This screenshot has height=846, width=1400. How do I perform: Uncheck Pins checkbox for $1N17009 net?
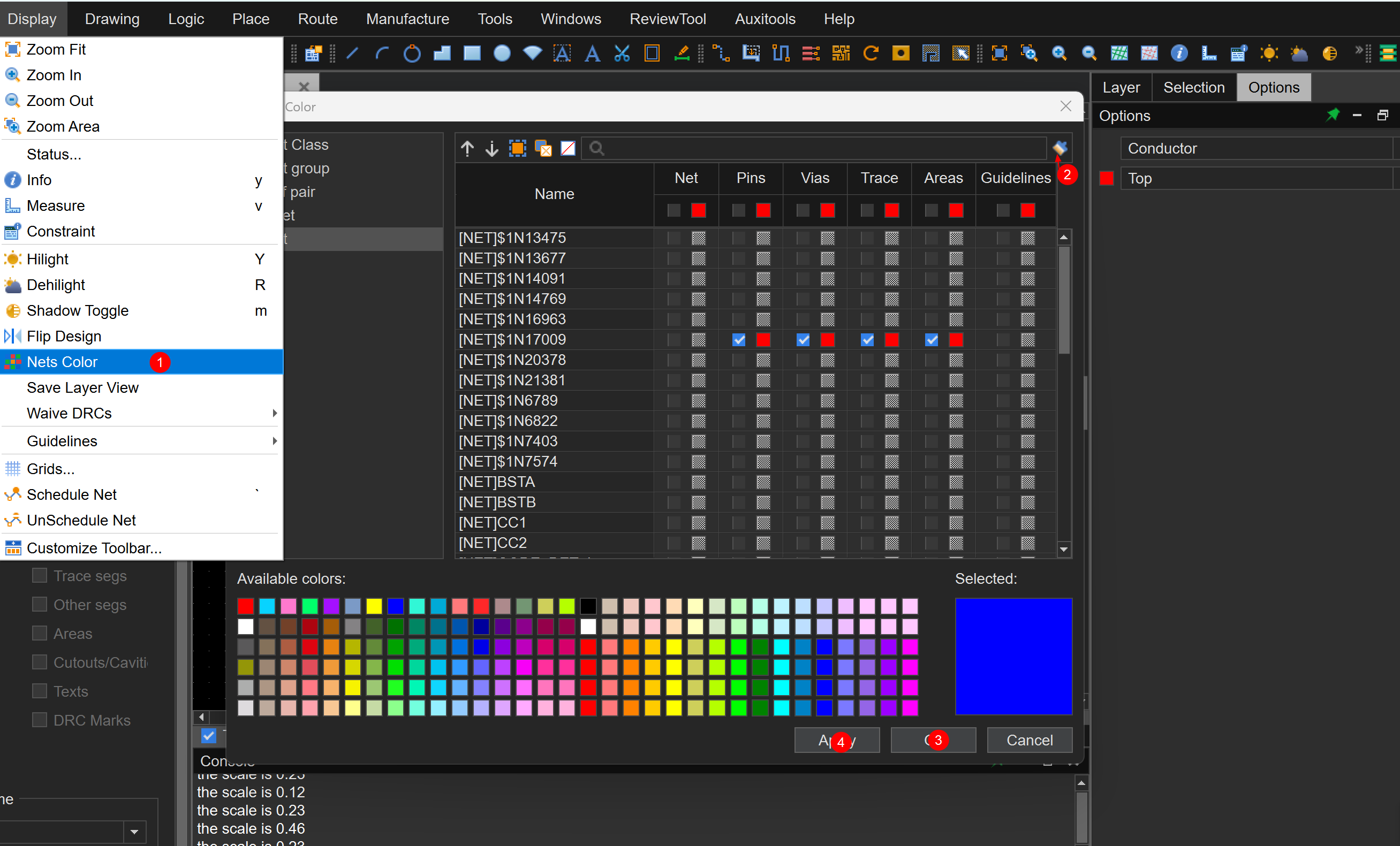point(739,340)
